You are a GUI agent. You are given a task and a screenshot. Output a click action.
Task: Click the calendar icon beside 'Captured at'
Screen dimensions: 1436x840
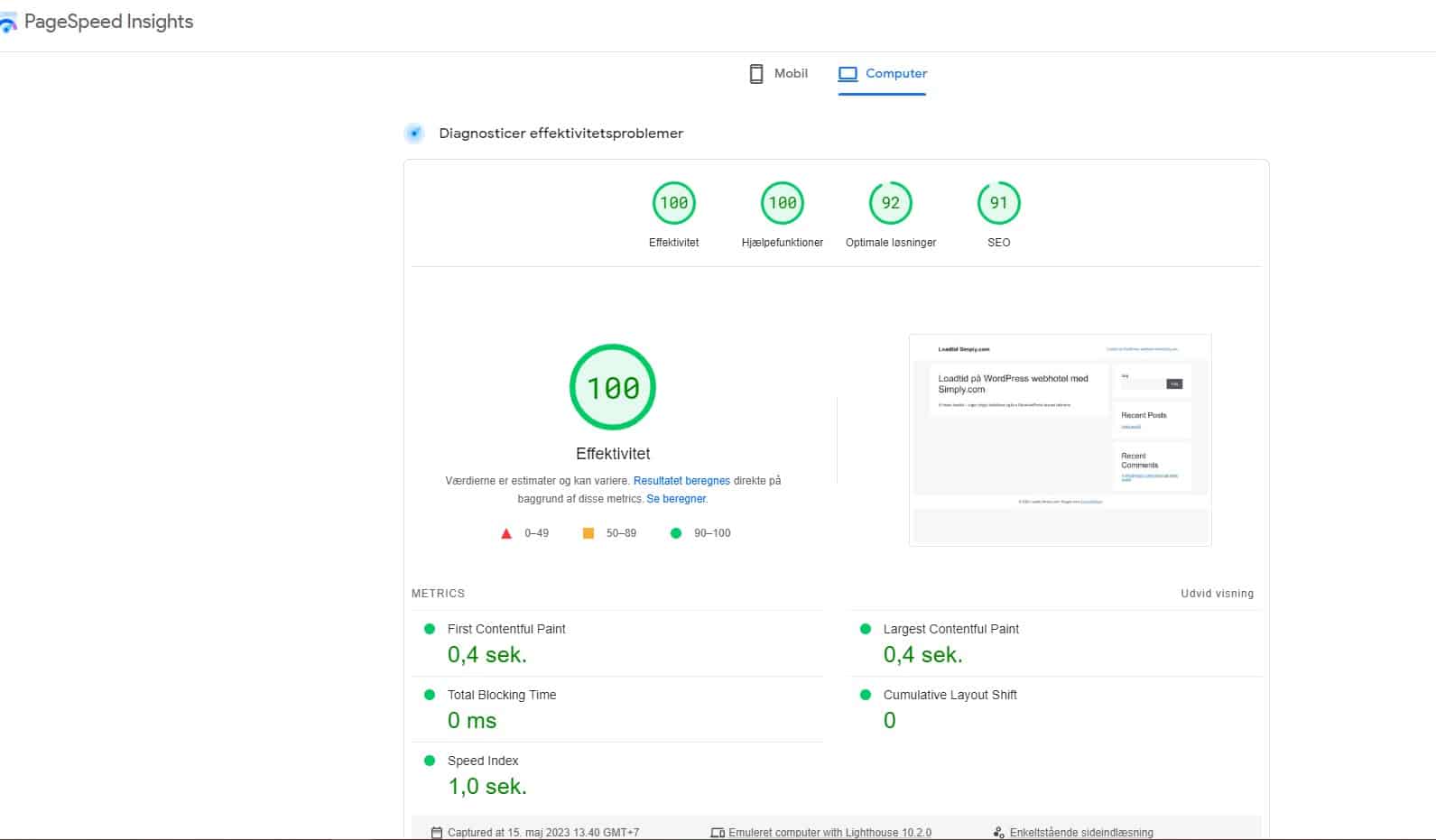(x=437, y=833)
